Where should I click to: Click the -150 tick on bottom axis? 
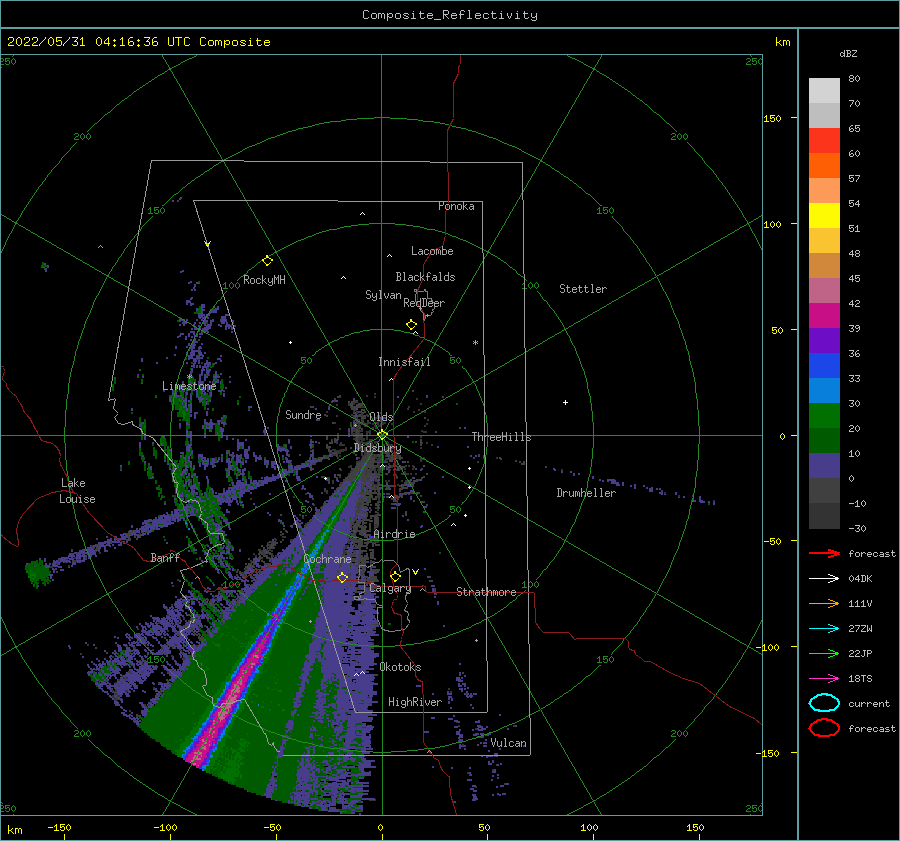59,827
